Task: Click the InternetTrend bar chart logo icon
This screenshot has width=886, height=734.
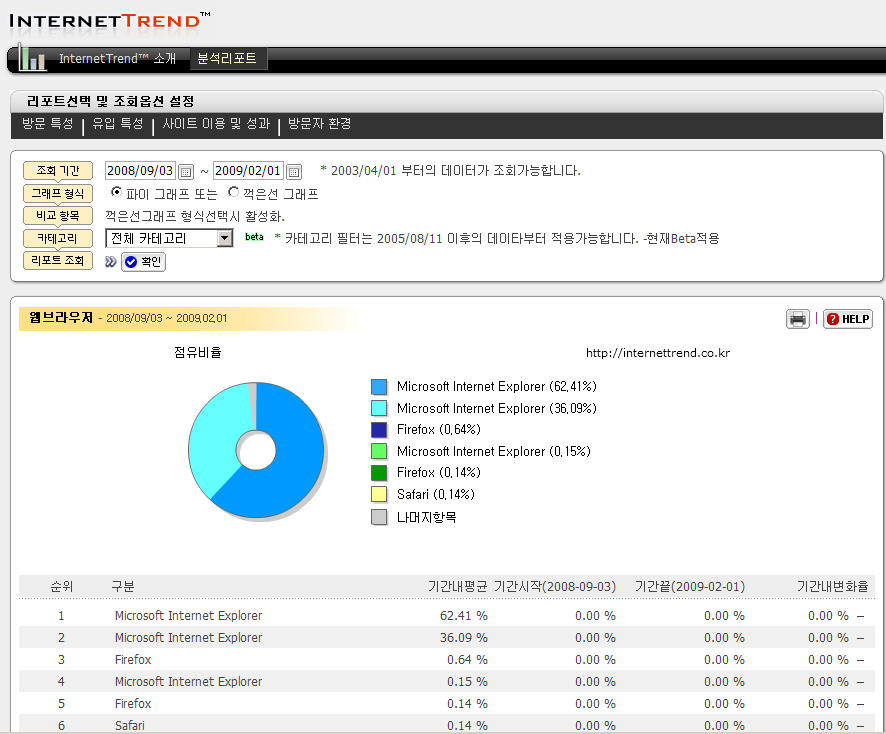Action: point(32,58)
